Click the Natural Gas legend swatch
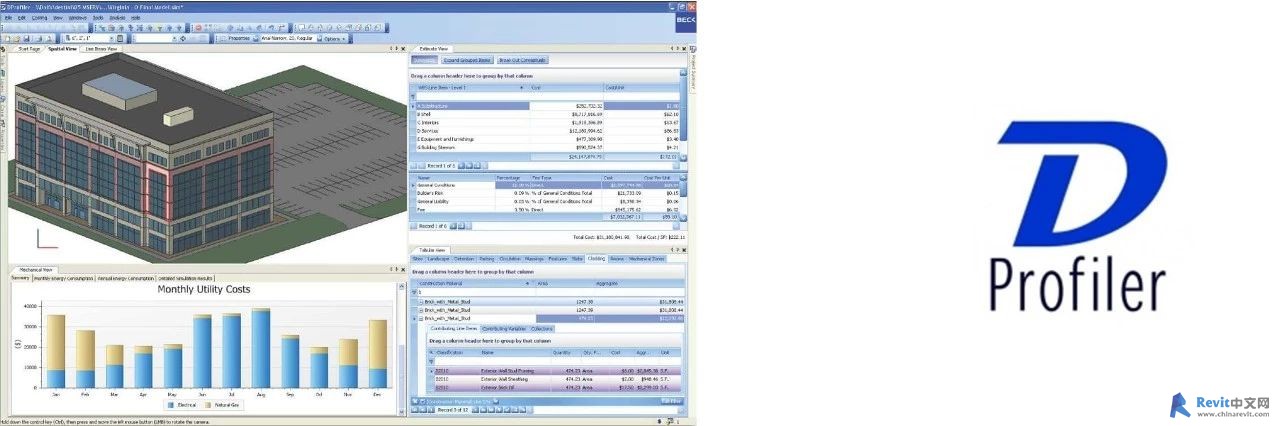This screenshot has width=1280, height=426. (208, 405)
